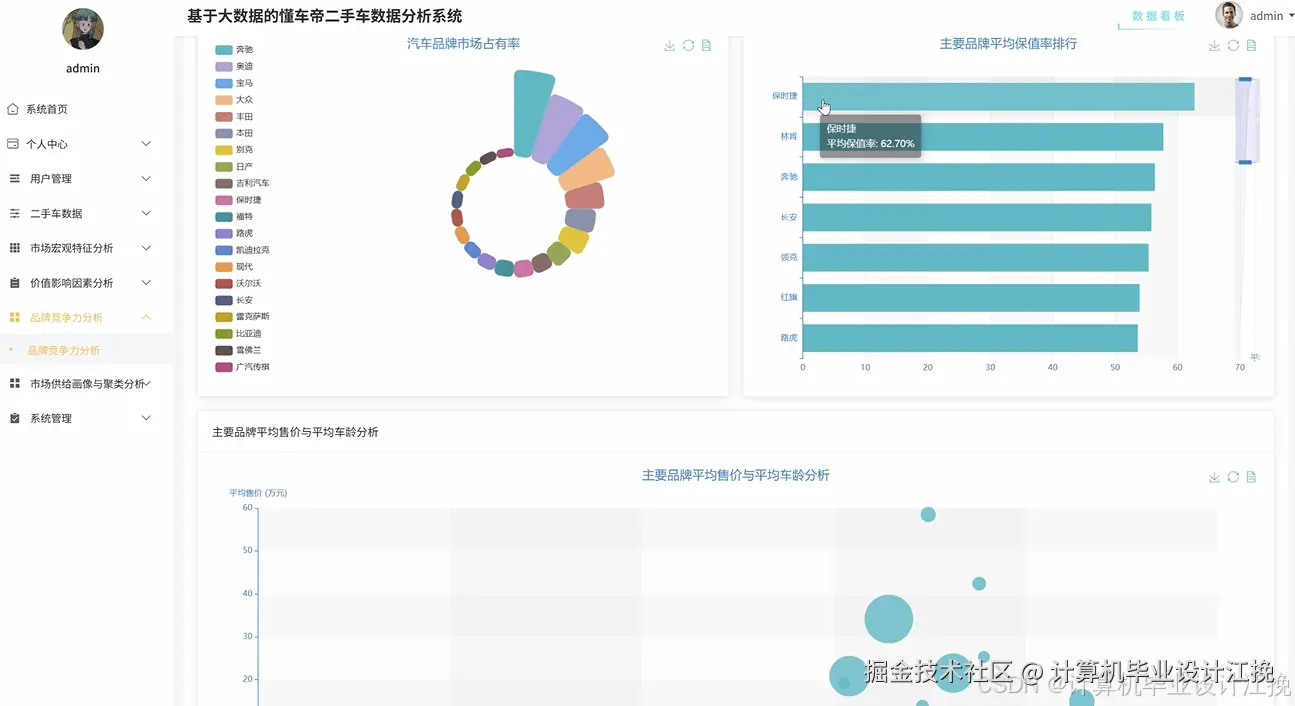Click the yellow tiles icon of 品牌竞争力分析
This screenshot has width=1295, height=706.
pos(14,317)
